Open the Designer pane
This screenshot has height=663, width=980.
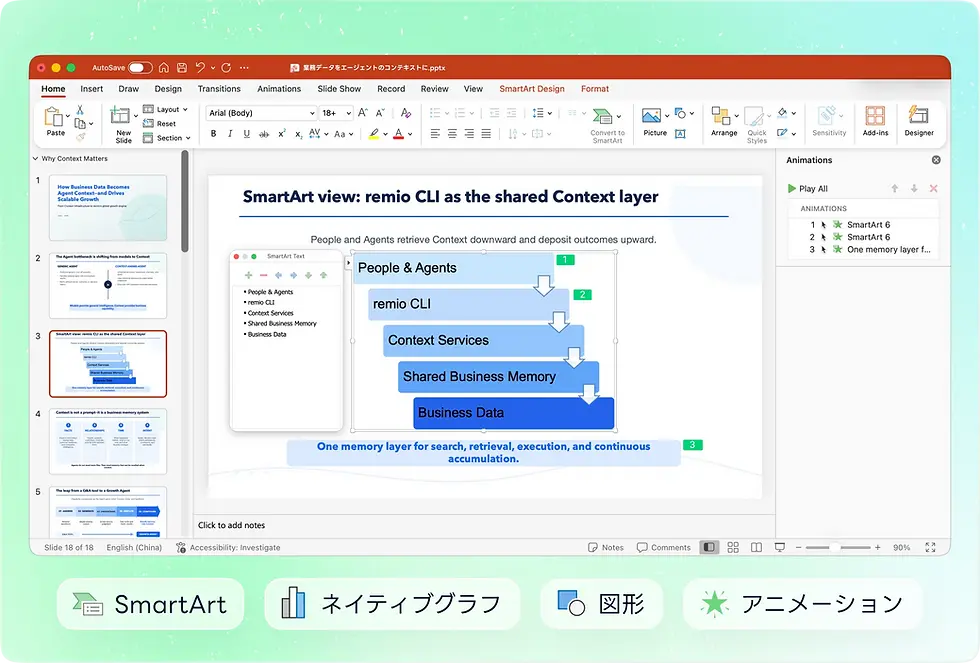coord(919,121)
